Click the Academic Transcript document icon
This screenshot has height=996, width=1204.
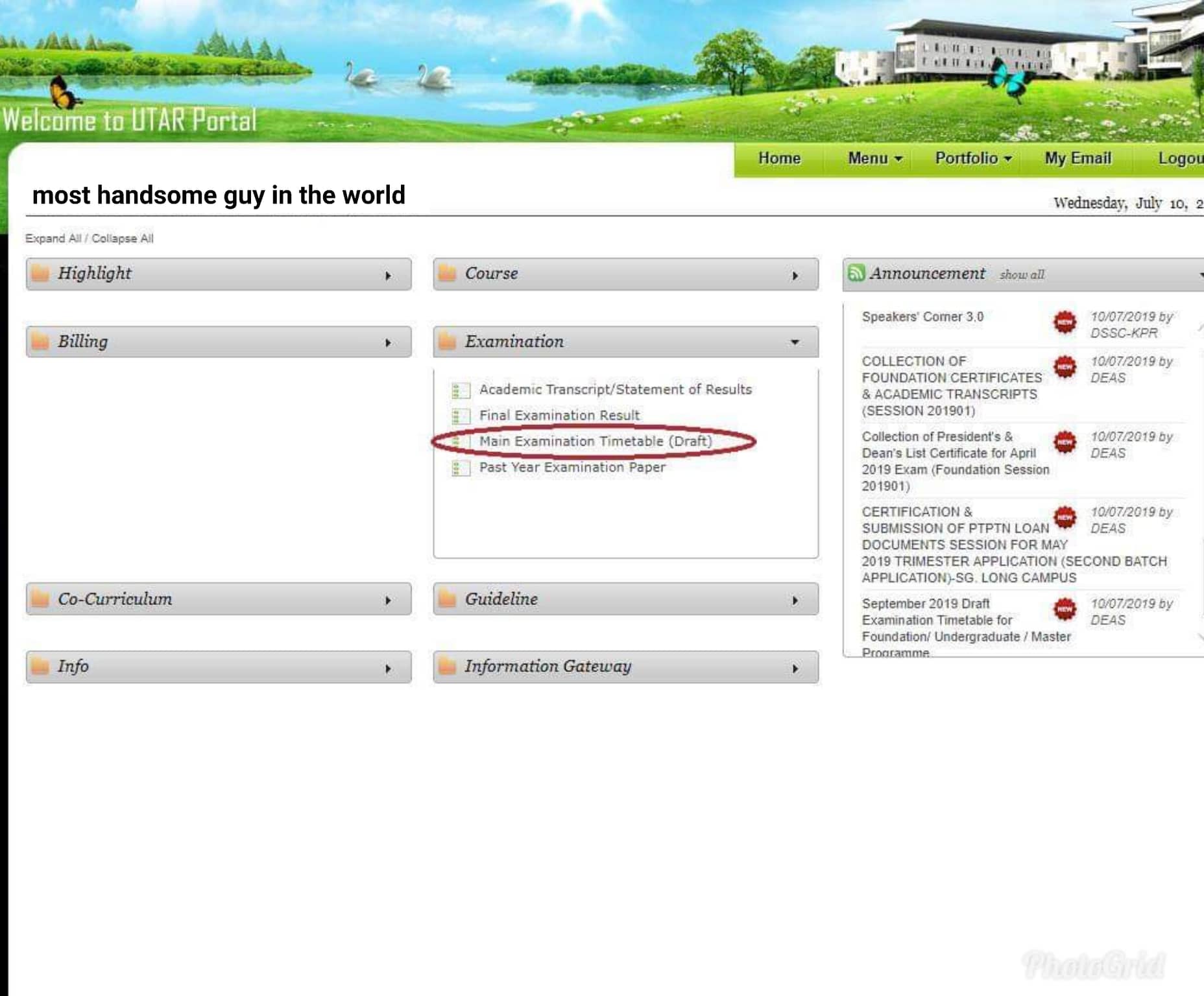pyautogui.click(x=460, y=390)
